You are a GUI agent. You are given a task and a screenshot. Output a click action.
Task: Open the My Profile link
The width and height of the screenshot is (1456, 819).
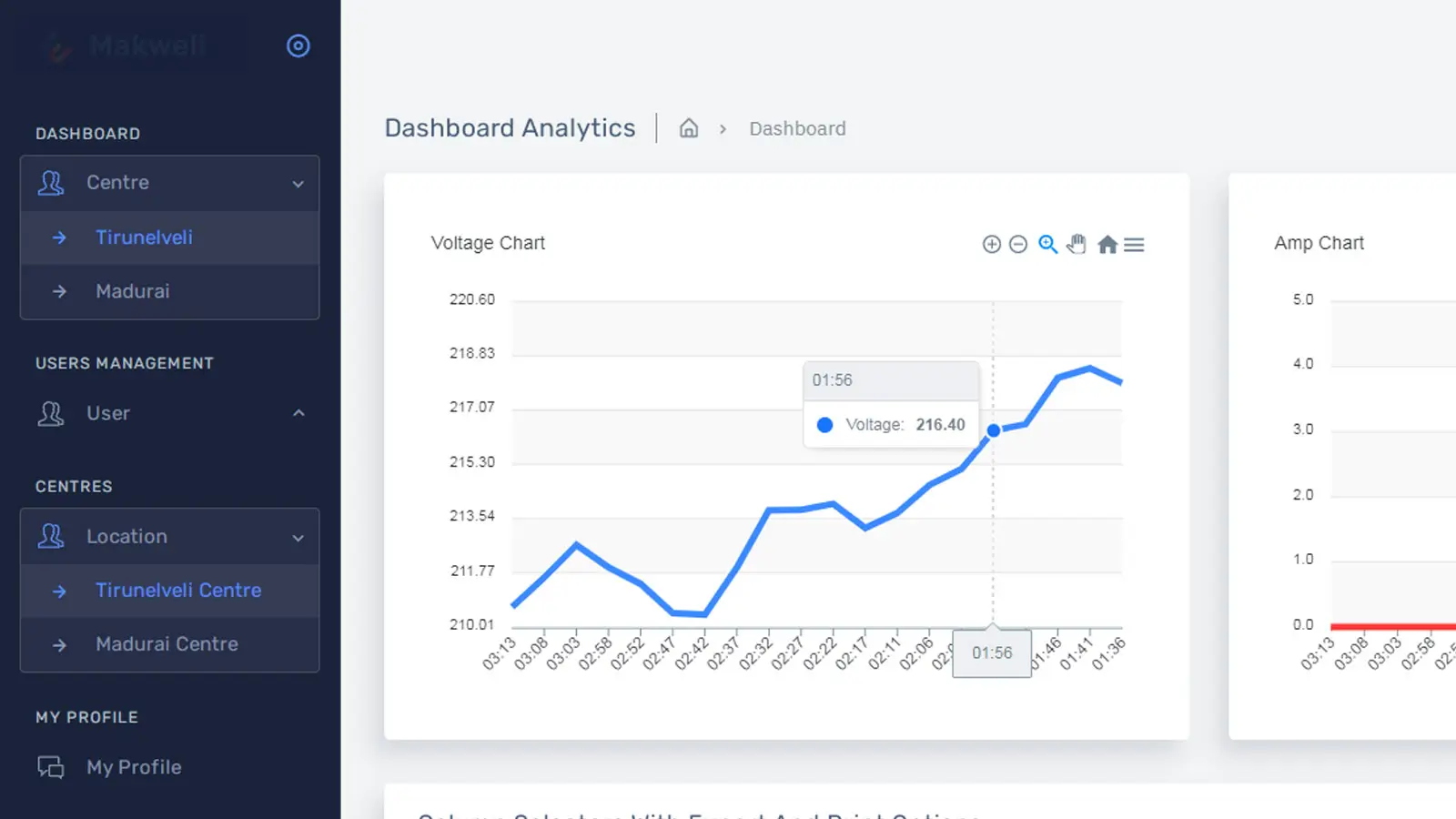134,767
